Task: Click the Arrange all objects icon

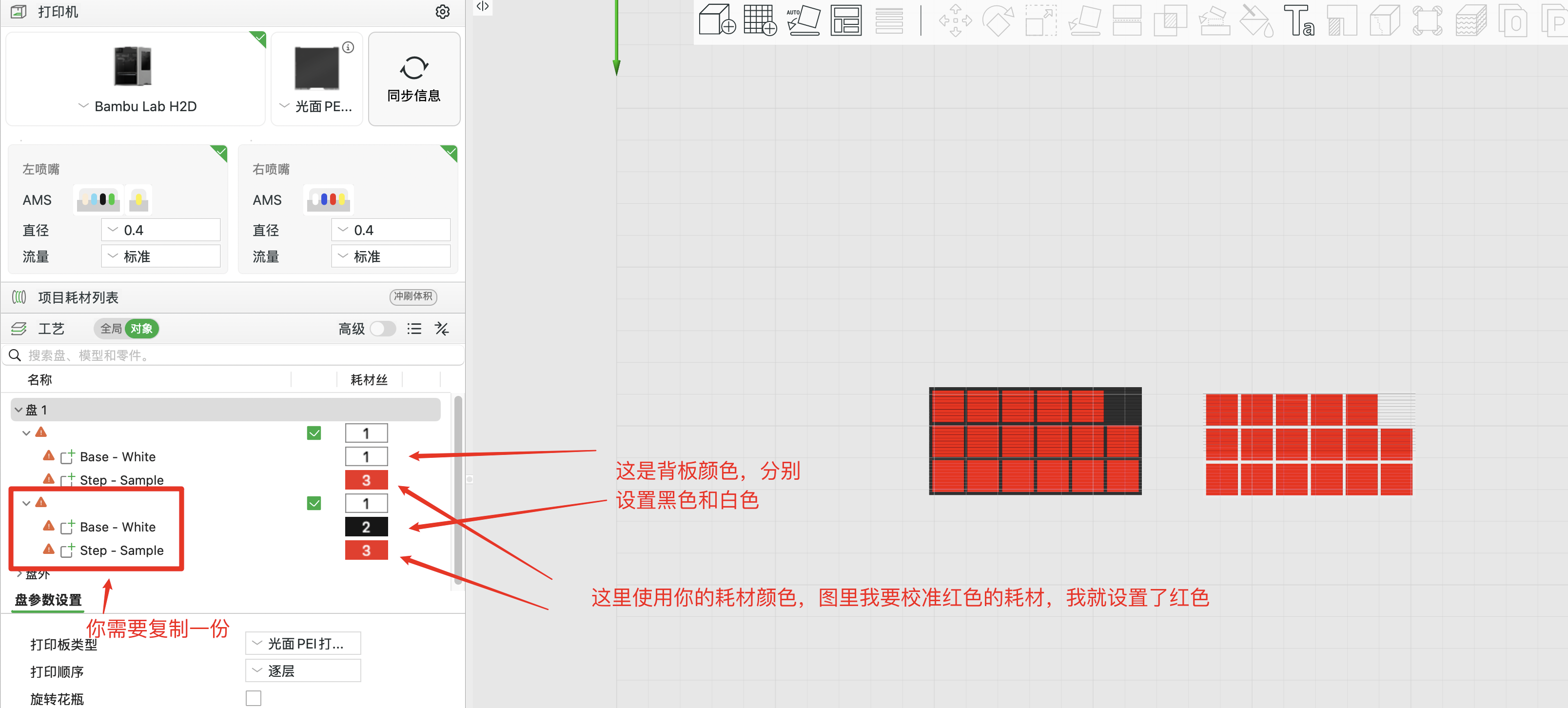Action: coord(845,20)
